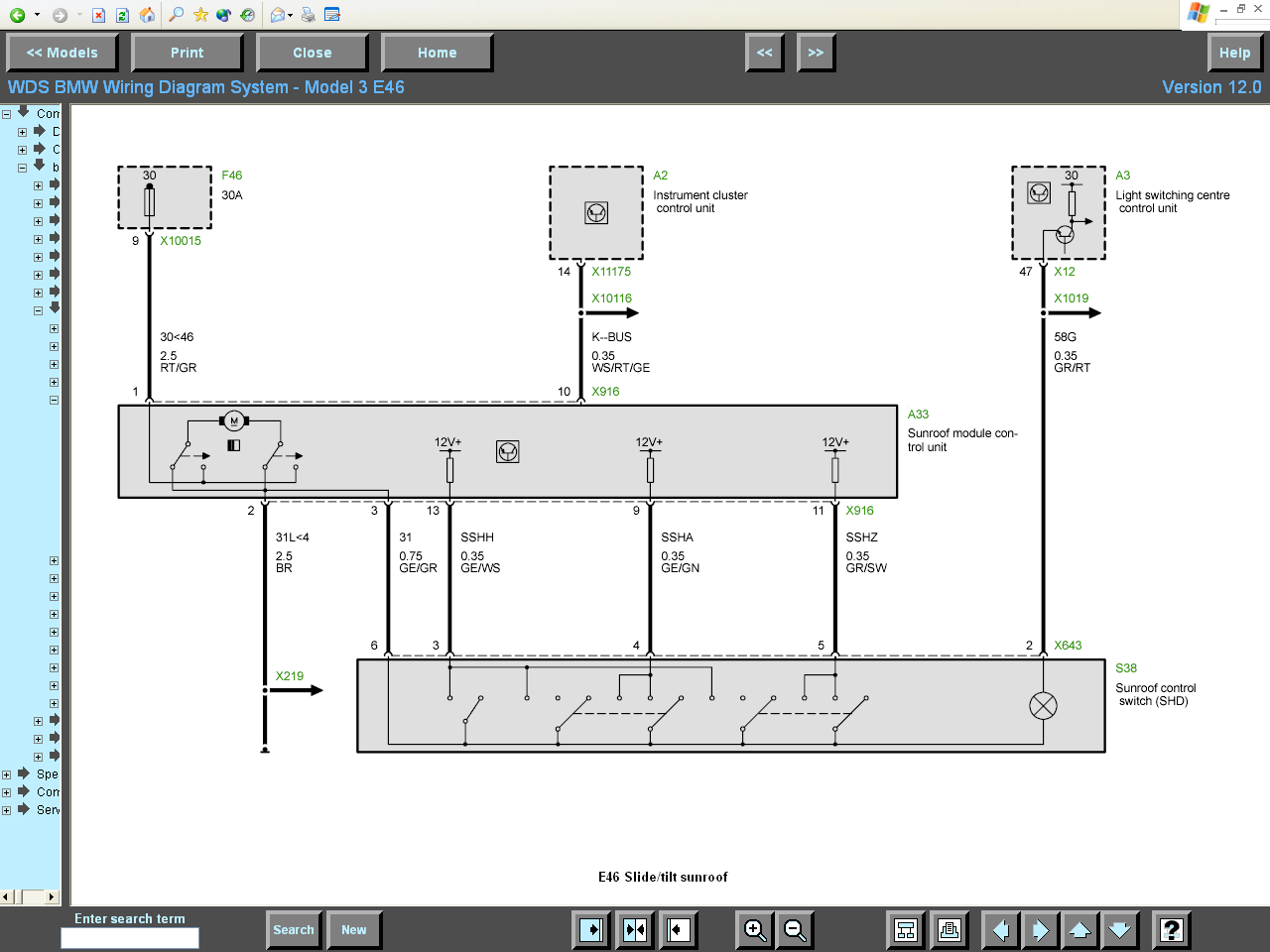Image resolution: width=1270 pixels, height=952 pixels.
Task: Click the E46 Slide/tilt sunroof caption
Action: coord(663,877)
